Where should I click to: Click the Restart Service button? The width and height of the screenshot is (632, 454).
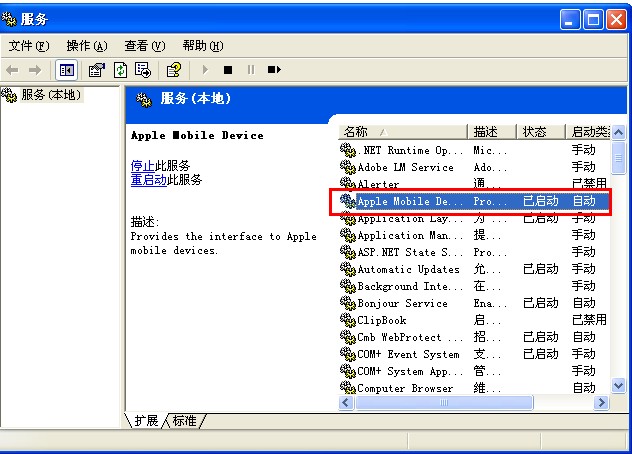click(274, 70)
